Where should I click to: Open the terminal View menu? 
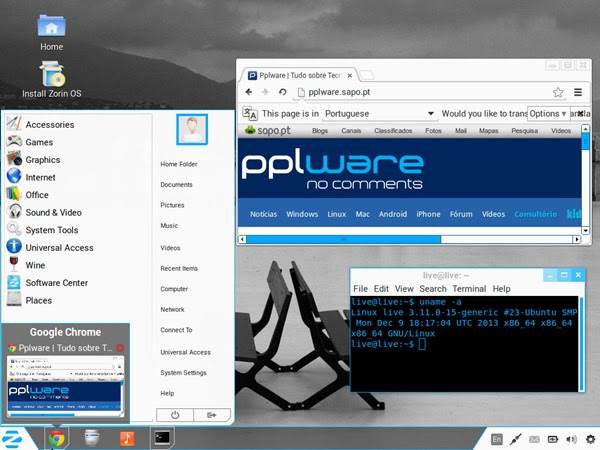click(404, 289)
